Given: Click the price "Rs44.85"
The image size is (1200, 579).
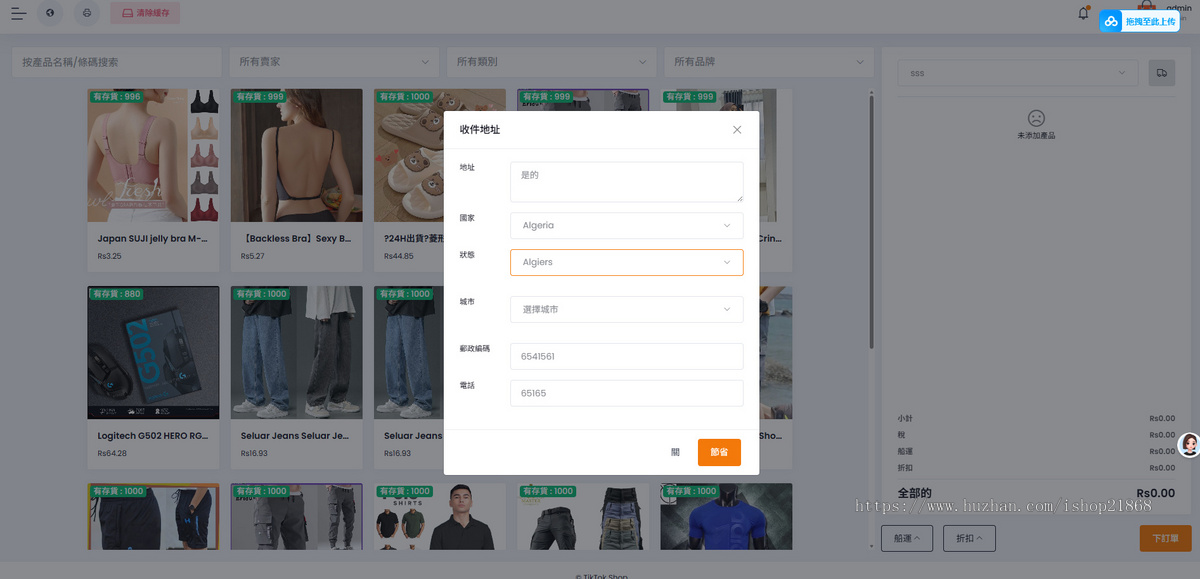Looking at the screenshot, I should (399, 257).
